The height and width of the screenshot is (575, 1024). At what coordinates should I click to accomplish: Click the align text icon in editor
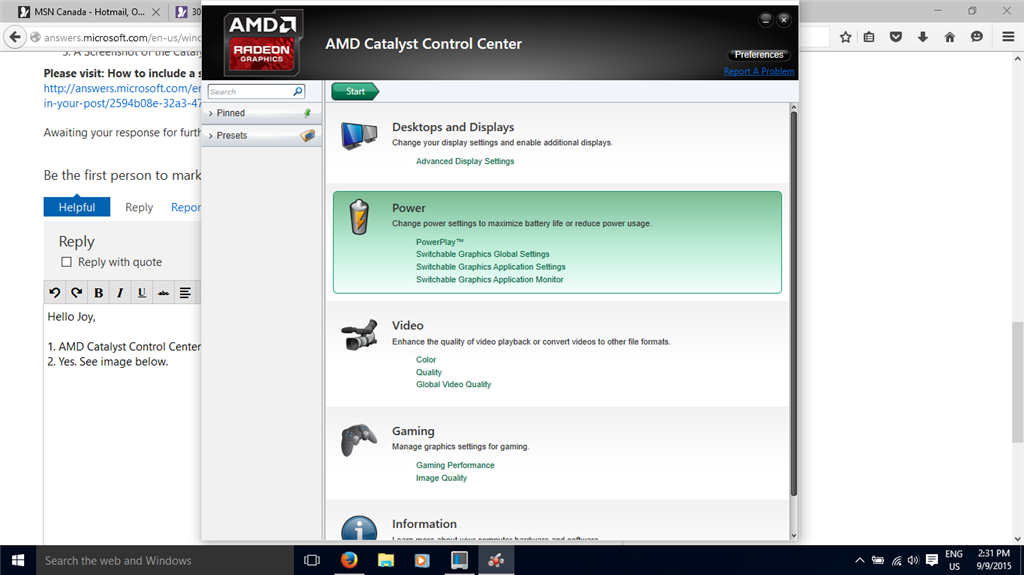(185, 293)
